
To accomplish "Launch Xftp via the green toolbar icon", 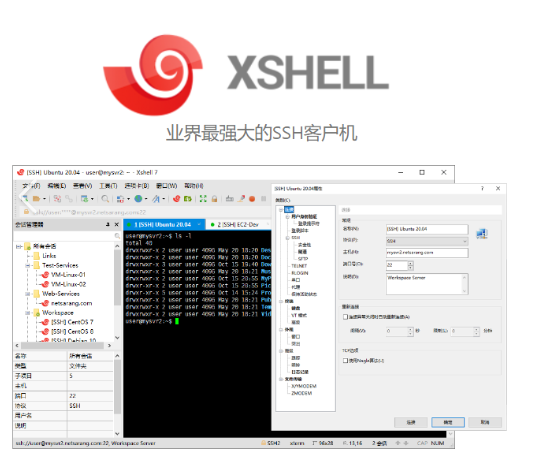I will coord(188,198).
